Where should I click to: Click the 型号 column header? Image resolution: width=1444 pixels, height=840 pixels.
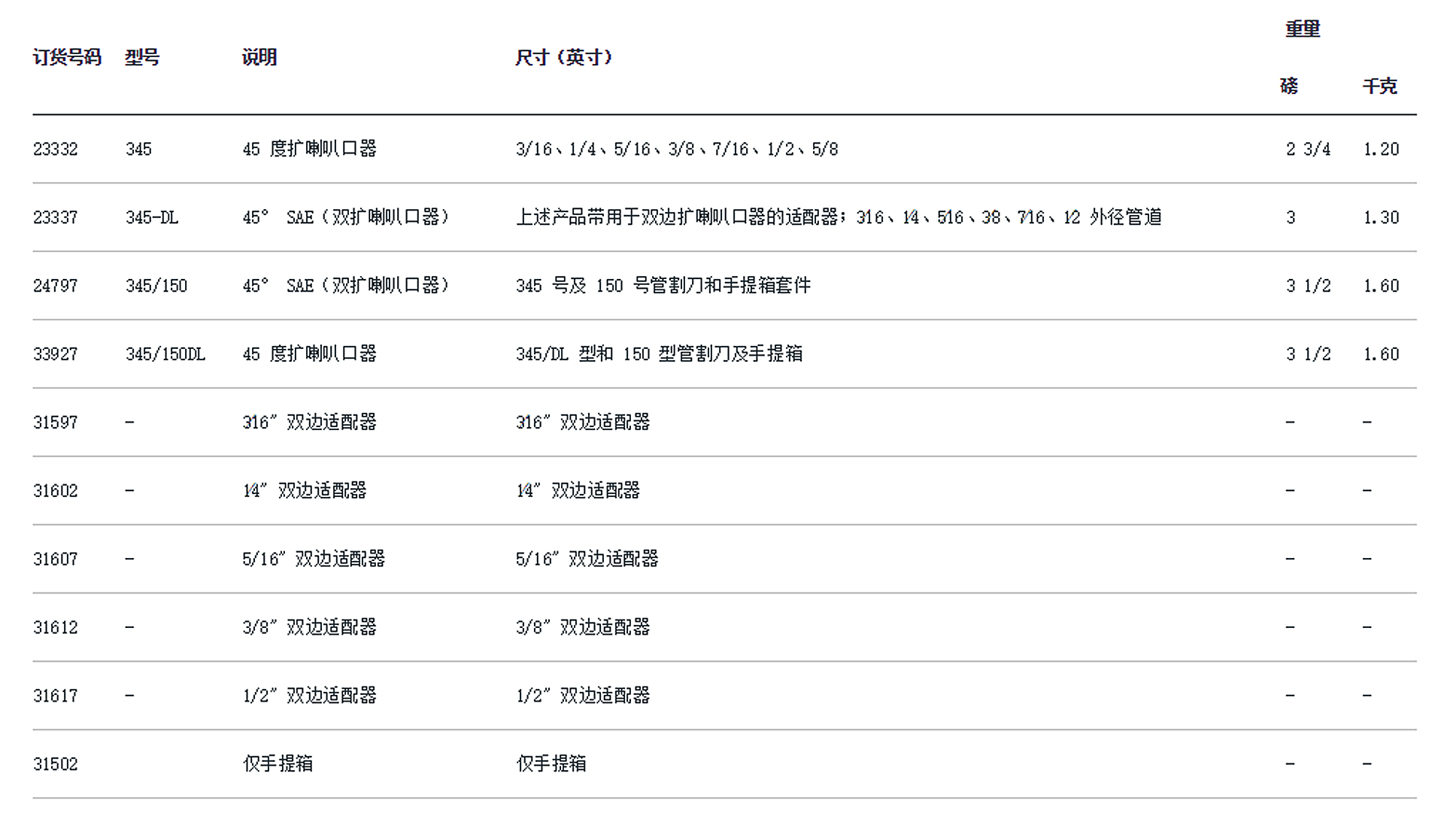click(x=142, y=58)
